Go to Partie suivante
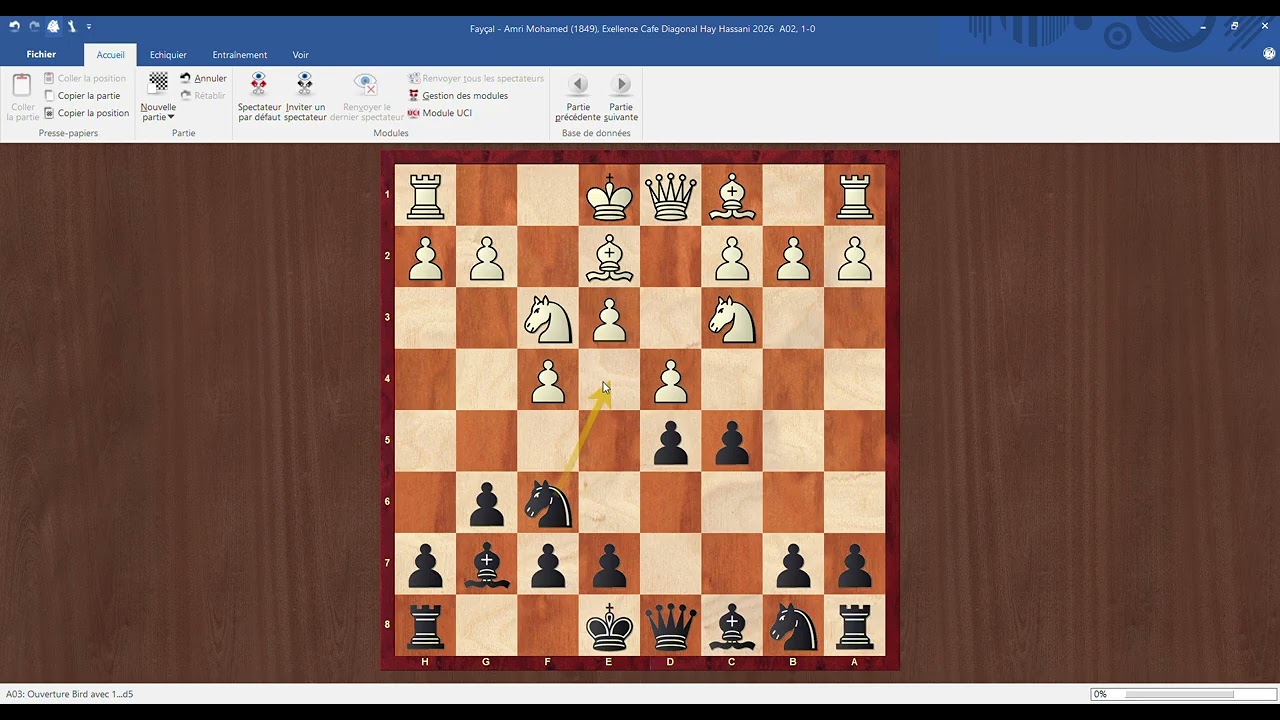The width and height of the screenshot is (1280, 720). point(621,97)
